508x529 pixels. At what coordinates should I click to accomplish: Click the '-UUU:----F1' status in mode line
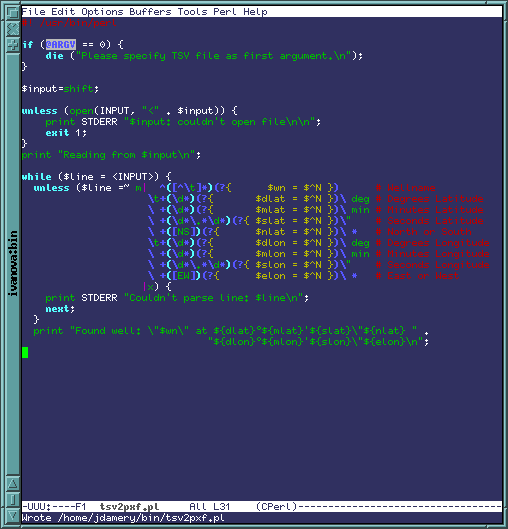coord(54,507)
